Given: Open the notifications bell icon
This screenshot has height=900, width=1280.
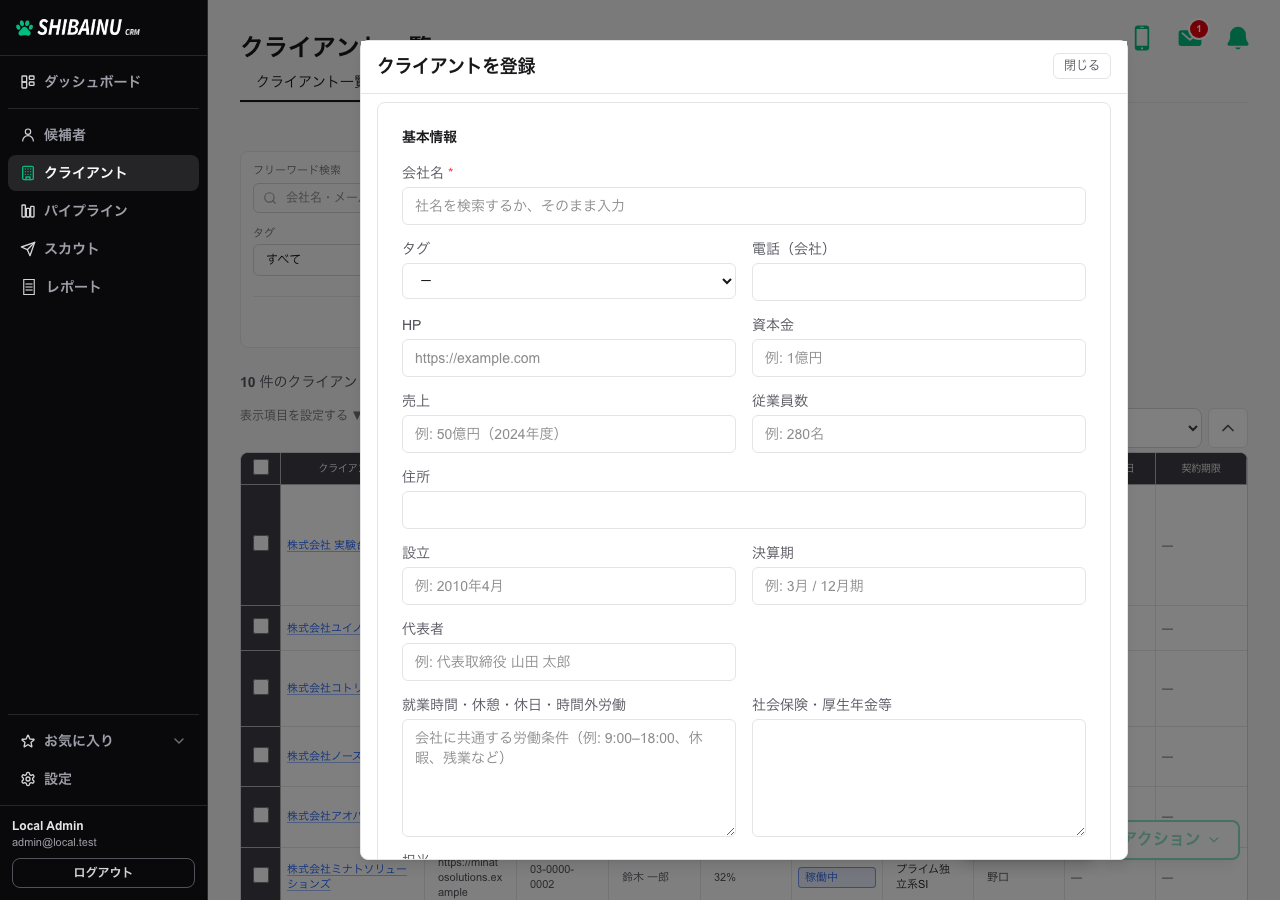Looking at the screenshot, I should [1238, 38].
